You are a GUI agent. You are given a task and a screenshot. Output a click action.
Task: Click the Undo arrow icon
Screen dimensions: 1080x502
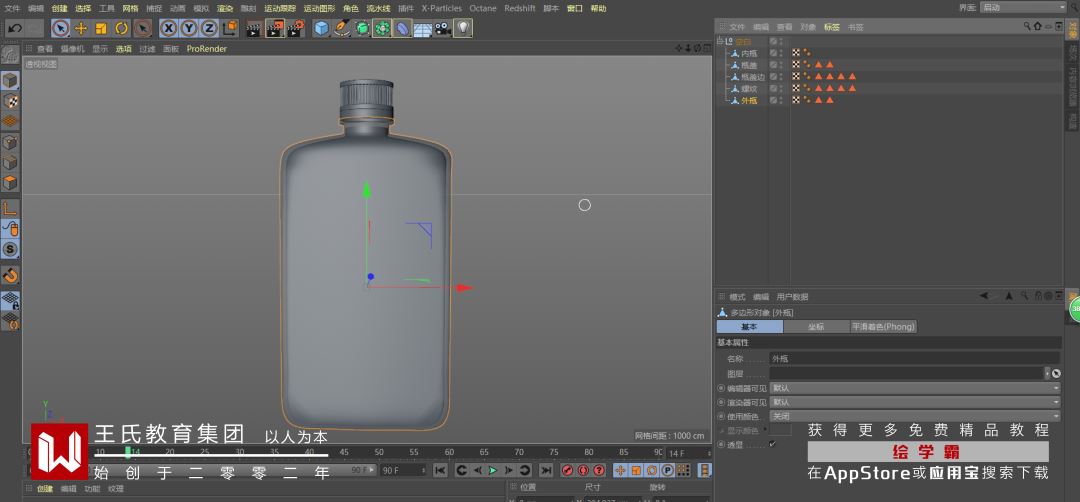(x=14, y=28)
